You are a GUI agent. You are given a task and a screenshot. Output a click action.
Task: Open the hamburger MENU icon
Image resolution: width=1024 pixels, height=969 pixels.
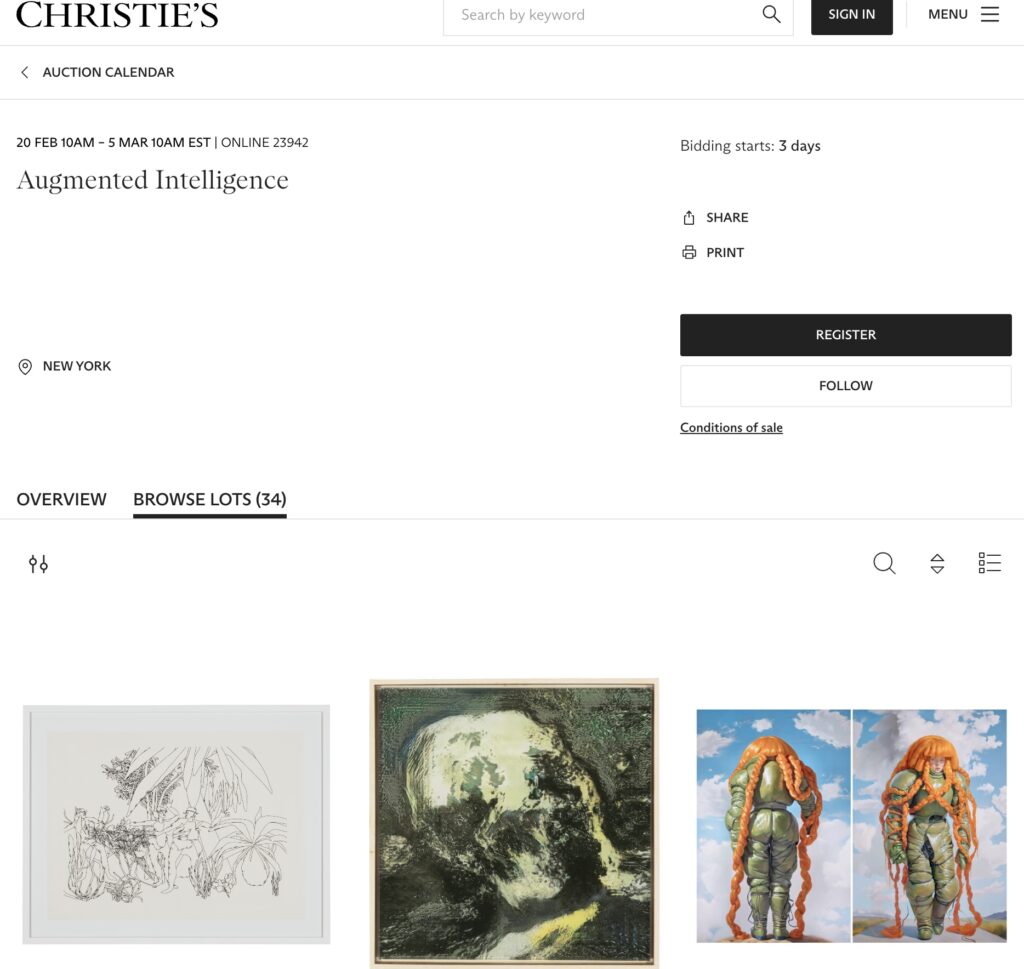(990, 14)
